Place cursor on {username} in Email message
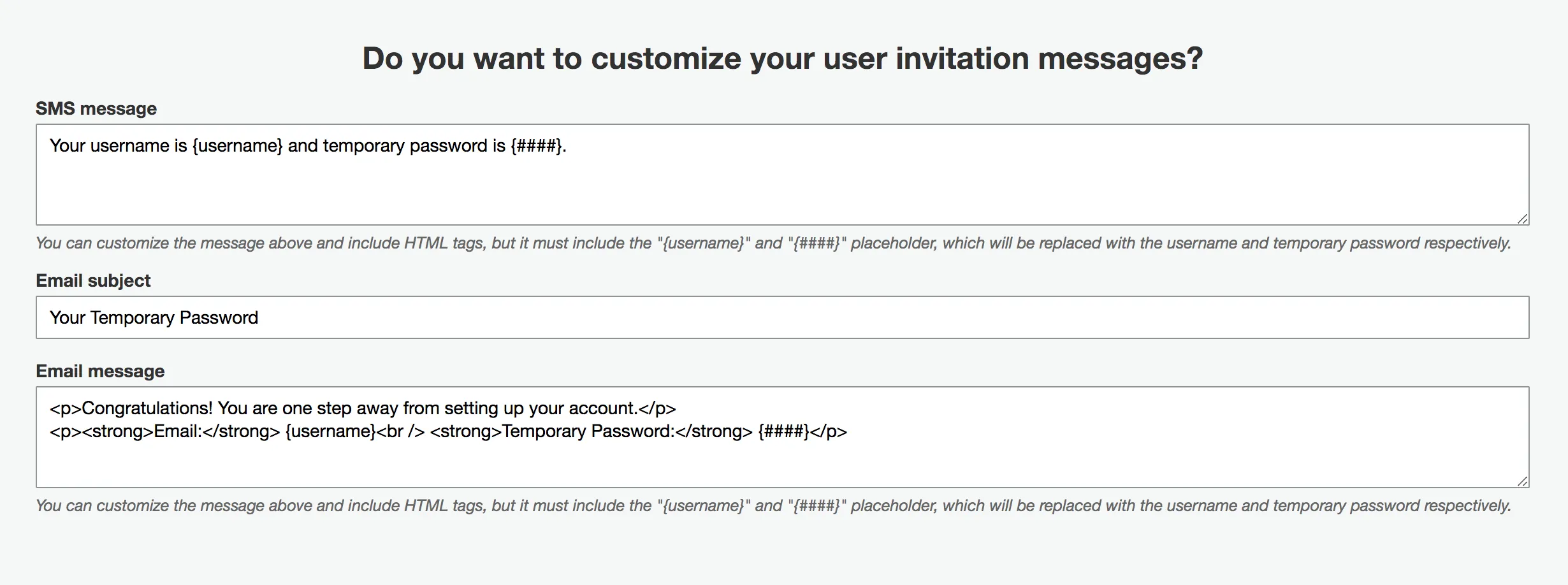1568x585 pixels. click(x=330, y=431)
